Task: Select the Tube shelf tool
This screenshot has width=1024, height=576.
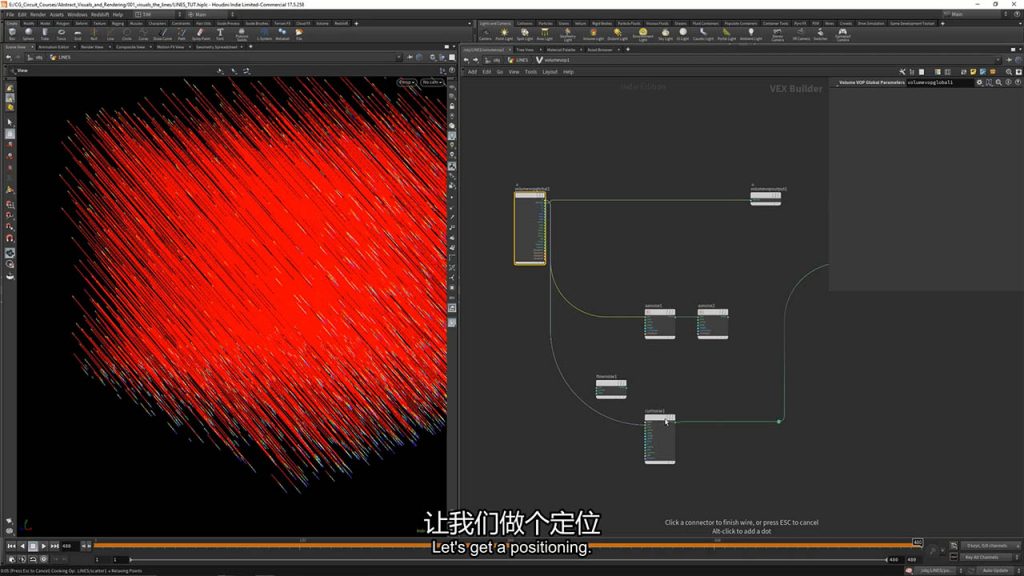Action: click(x=44, y=33)
